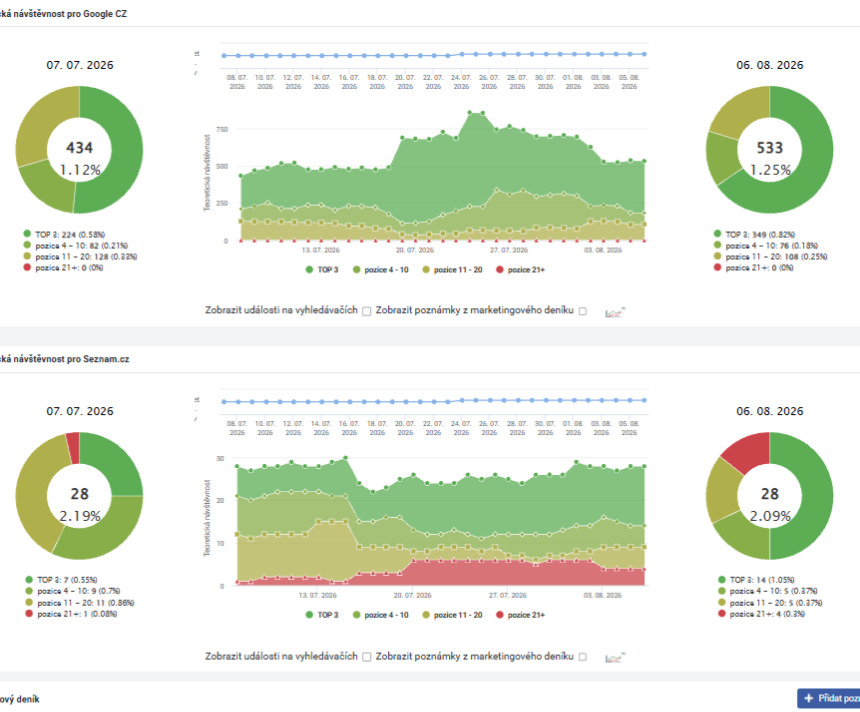Click the 533 donut chart for Google CZ

point(770,149)
